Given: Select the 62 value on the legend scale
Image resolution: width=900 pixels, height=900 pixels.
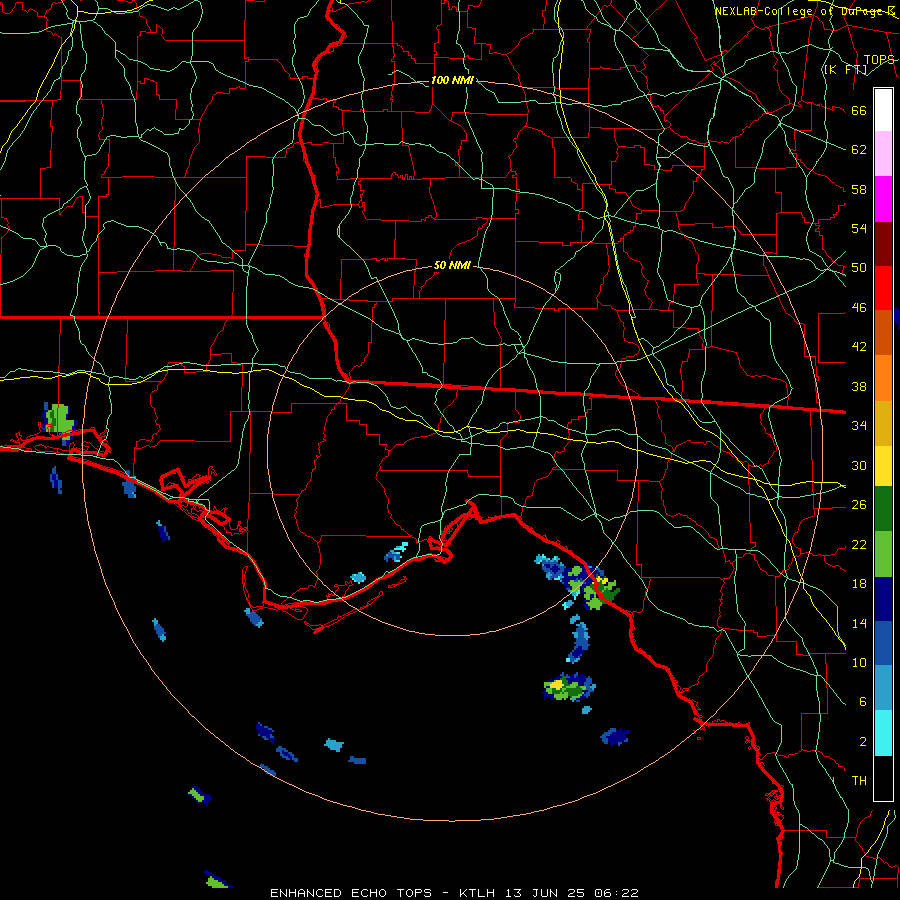Looking at the screenshot, I should [859, 150].
